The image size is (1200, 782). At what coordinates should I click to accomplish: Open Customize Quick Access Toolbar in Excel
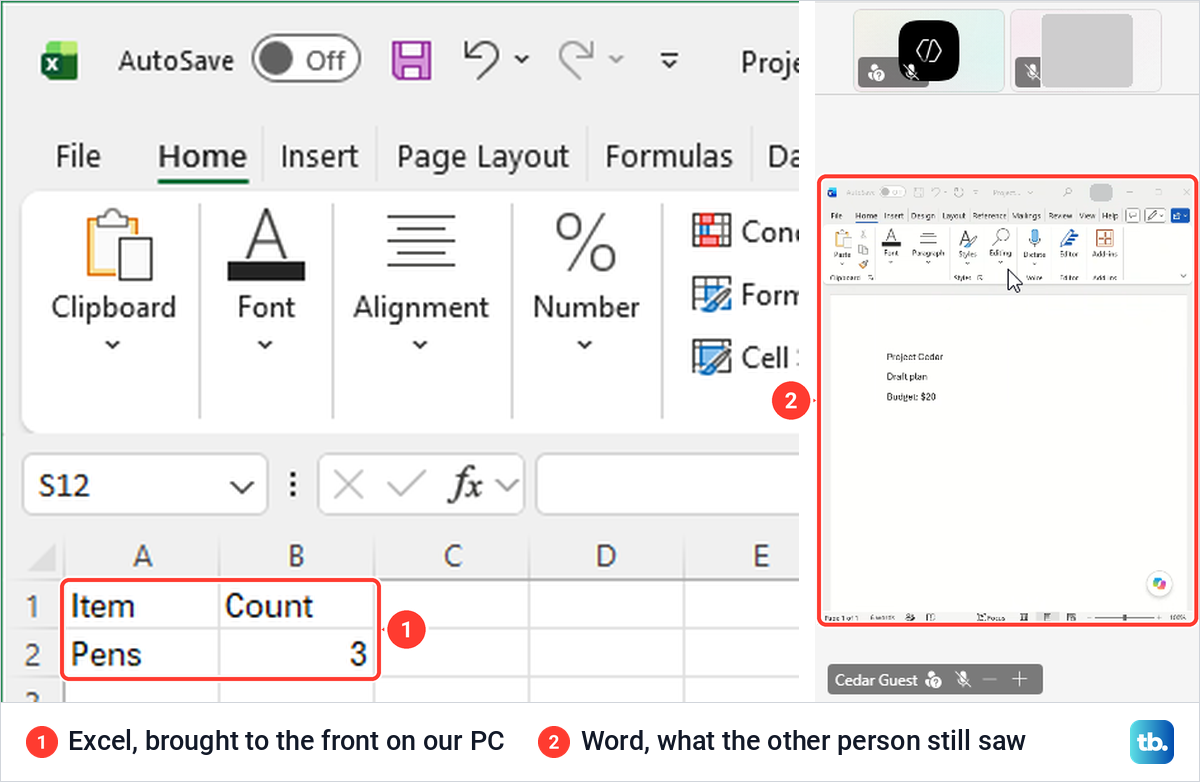pos(671,60)
